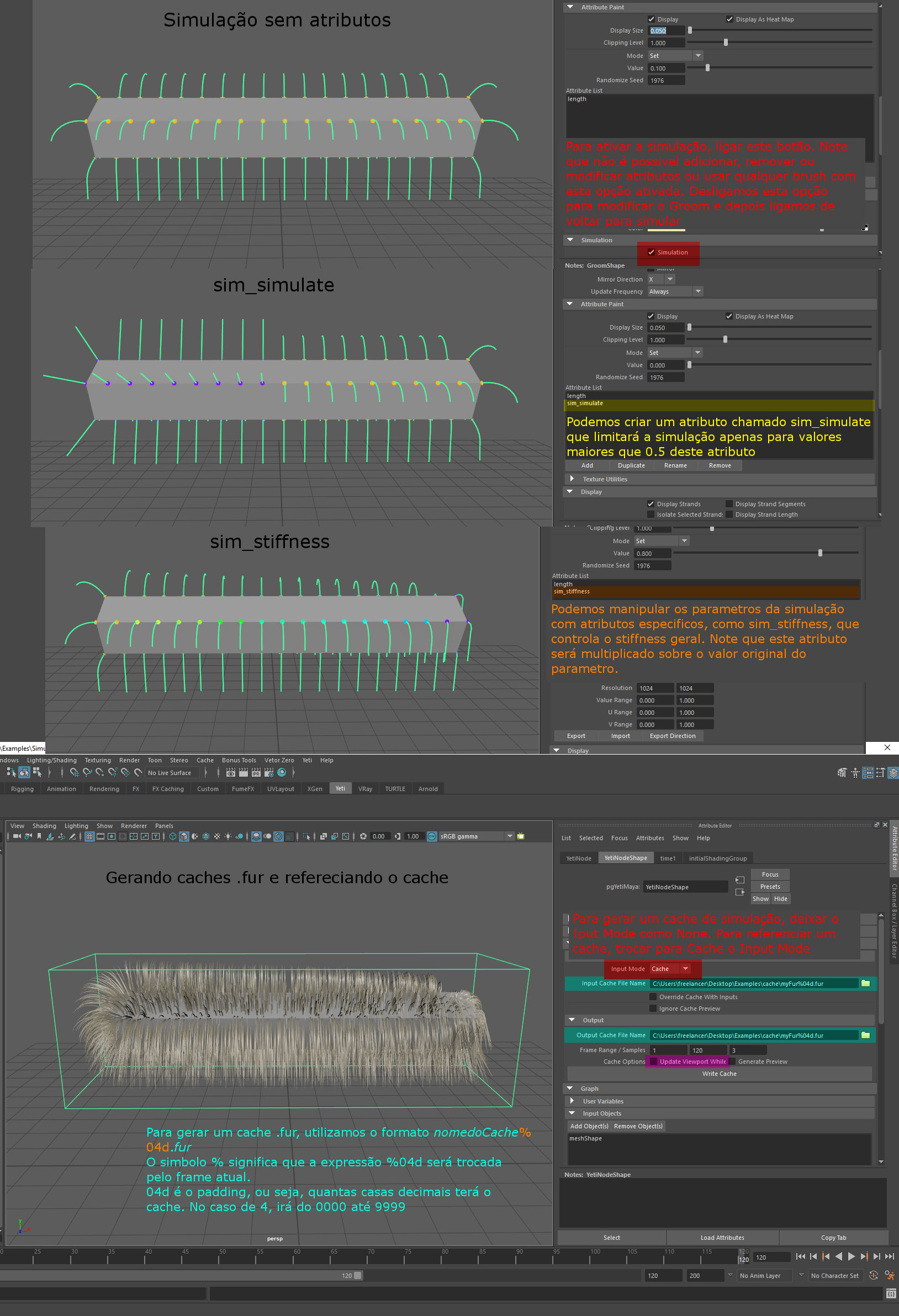
Task: Open the script editor icon
Action: coord(891,1294)
